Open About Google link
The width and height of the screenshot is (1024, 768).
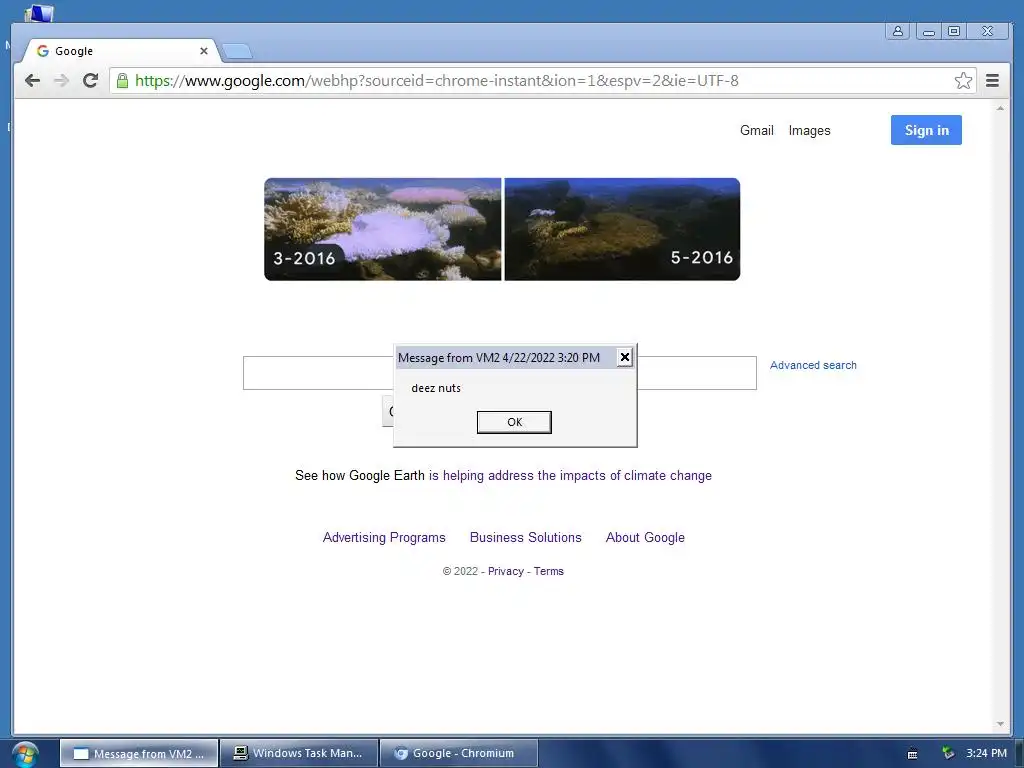click(645, 537)
